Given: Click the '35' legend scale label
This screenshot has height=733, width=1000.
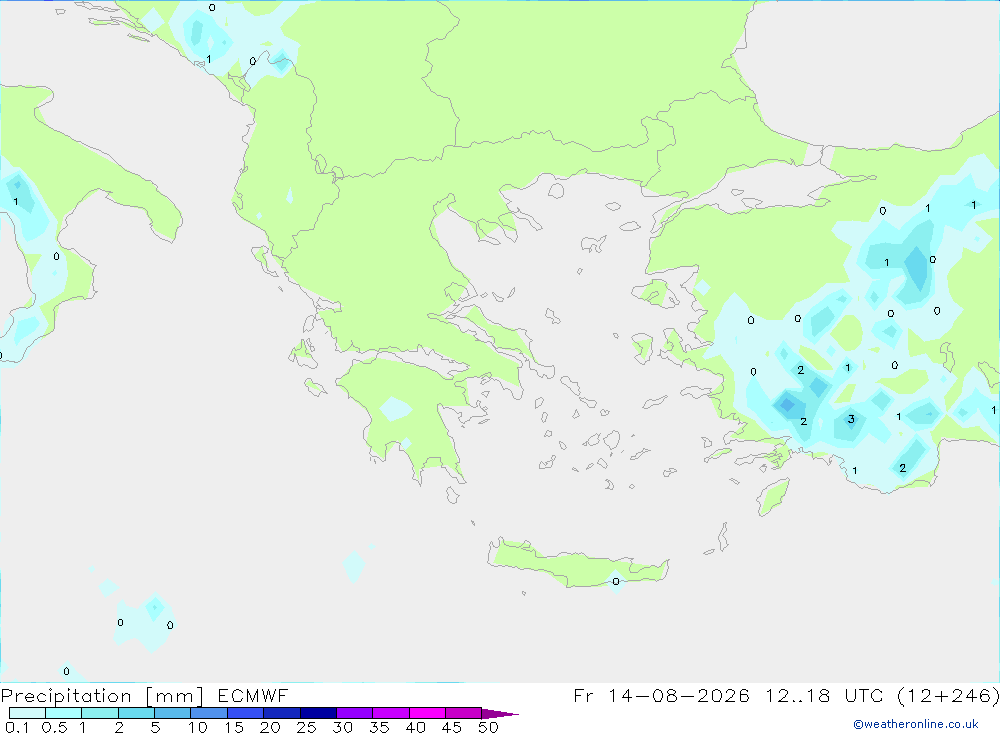Looking at the screenshot, I should (x=379, y=727).
